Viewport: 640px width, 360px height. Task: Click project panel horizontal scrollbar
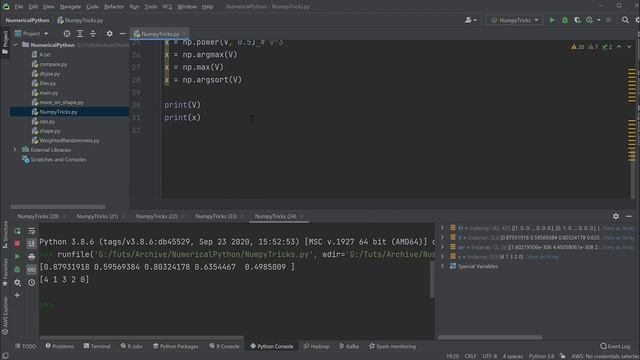coord(58,207)
